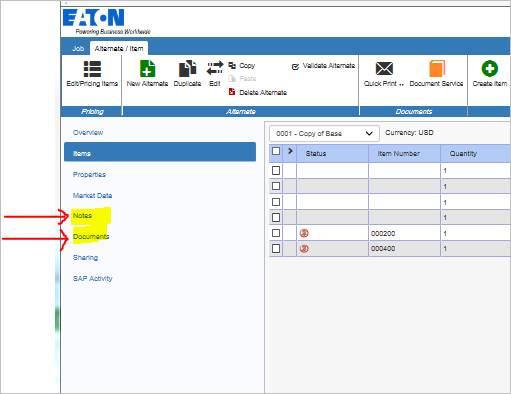Open Edit/Pricing Items tool

tap(92, 74)
